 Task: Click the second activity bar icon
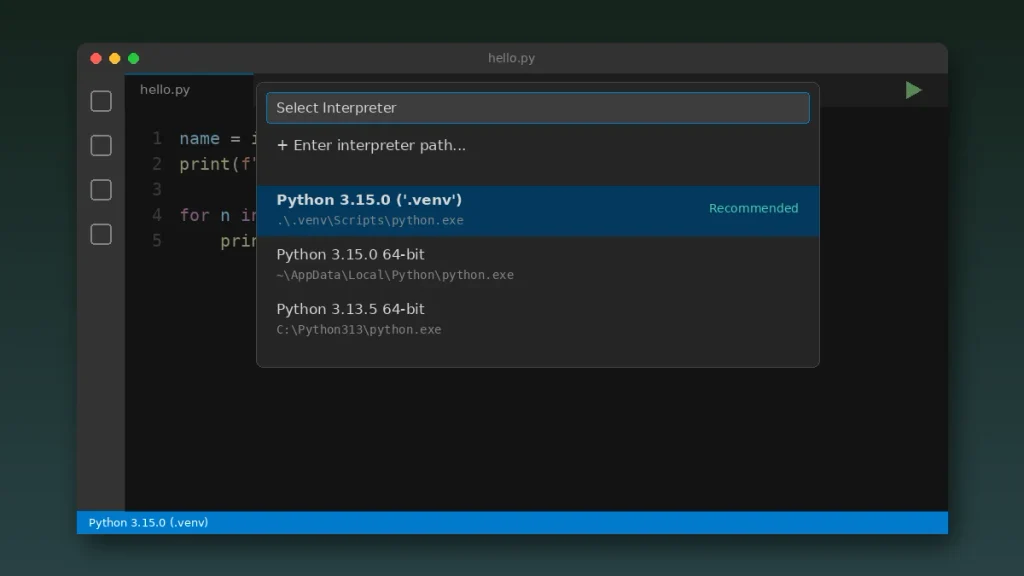tap(101, 146)
